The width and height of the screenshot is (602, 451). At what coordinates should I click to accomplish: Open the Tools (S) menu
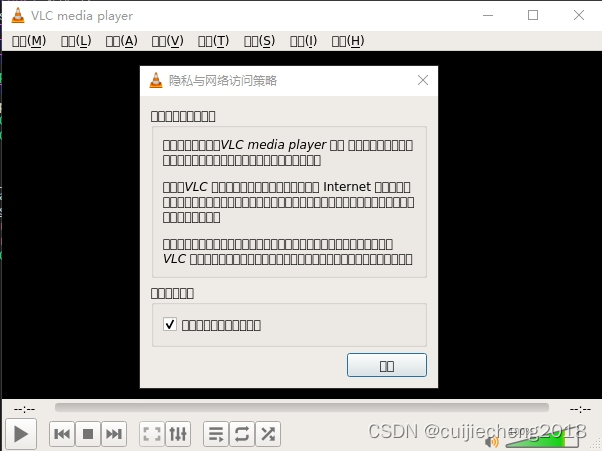click(x=259, y=41)
